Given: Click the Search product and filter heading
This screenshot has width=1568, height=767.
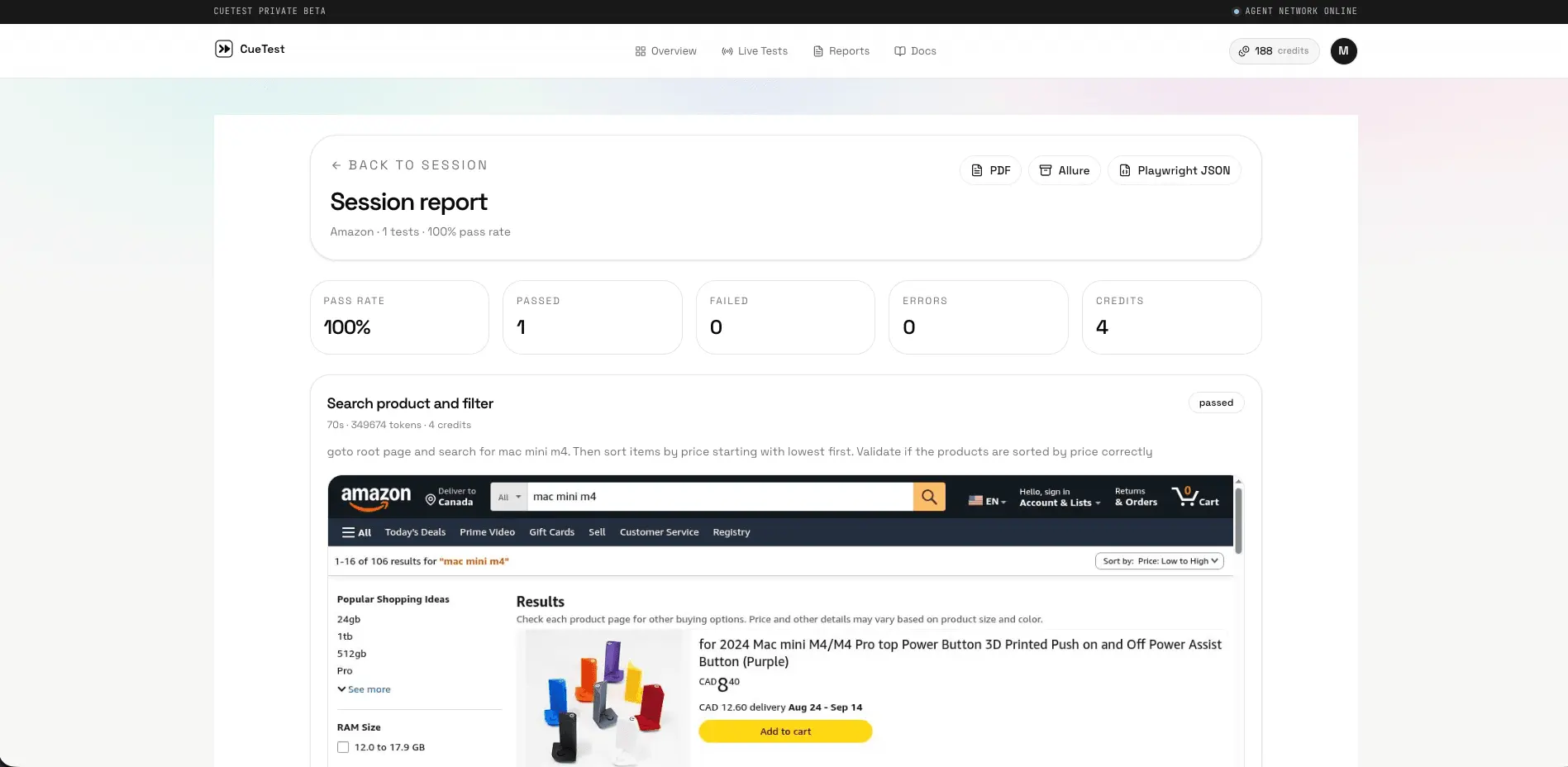Looking at the screenshot, I should coord(410,403).
